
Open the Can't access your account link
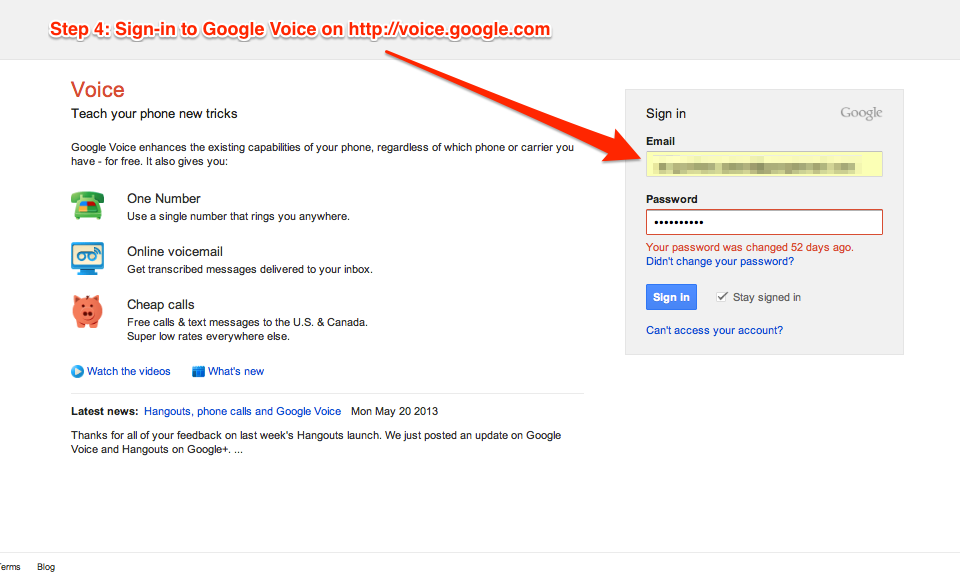click(x=714, y=331)
